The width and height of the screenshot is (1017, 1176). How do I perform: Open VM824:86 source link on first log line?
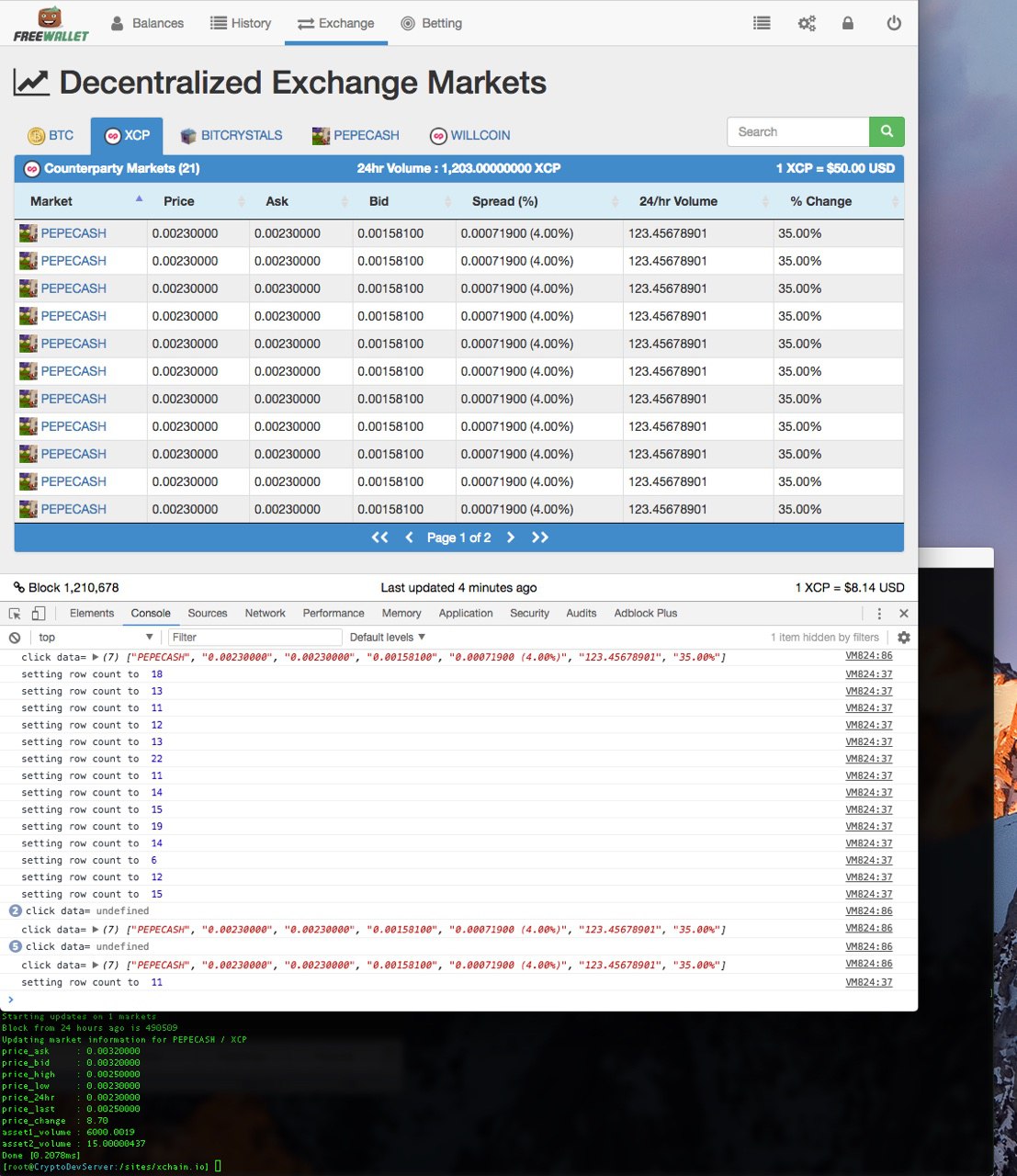pyautogui.click(x=869, y=656)
